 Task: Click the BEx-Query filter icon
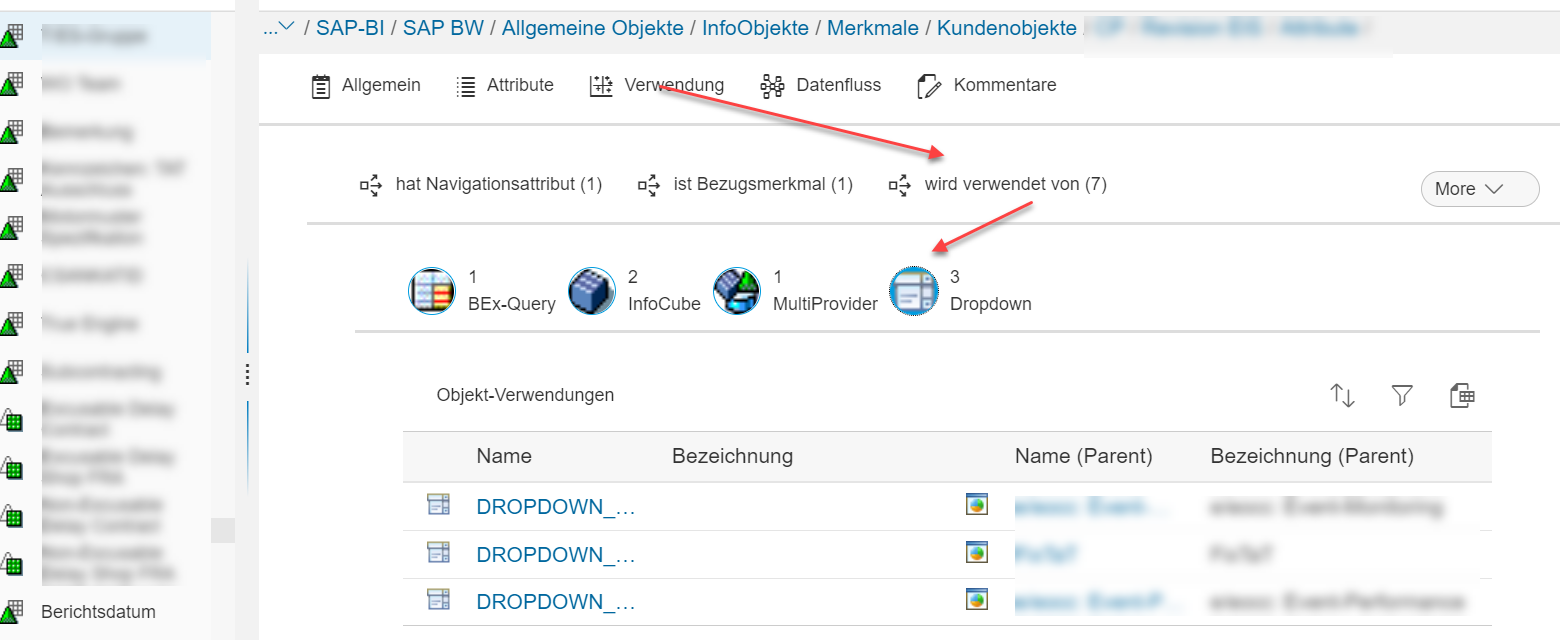[x=432, y=291]
